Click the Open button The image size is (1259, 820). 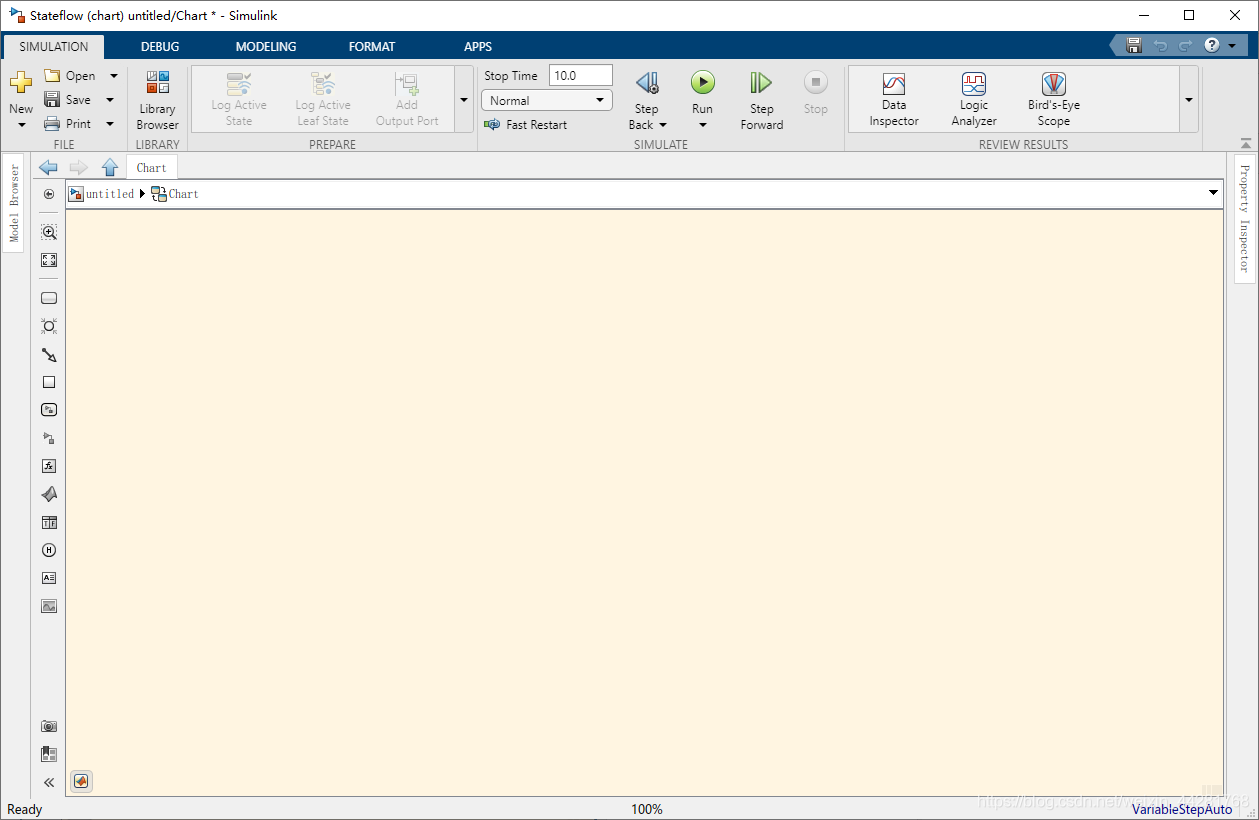tap(70, 76)
